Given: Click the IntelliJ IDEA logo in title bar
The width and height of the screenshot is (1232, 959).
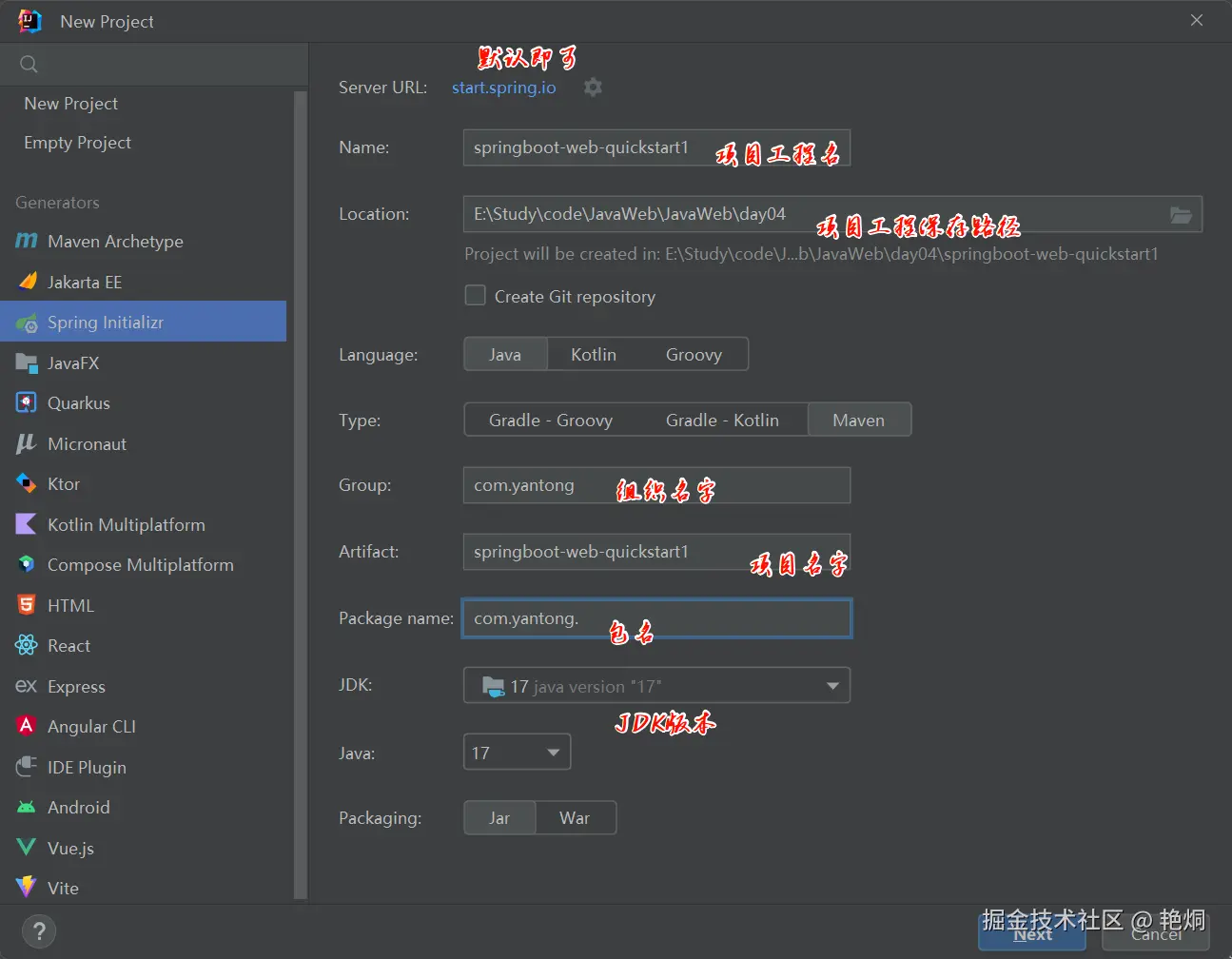Looking at the screenshot, I should [29, 21].
